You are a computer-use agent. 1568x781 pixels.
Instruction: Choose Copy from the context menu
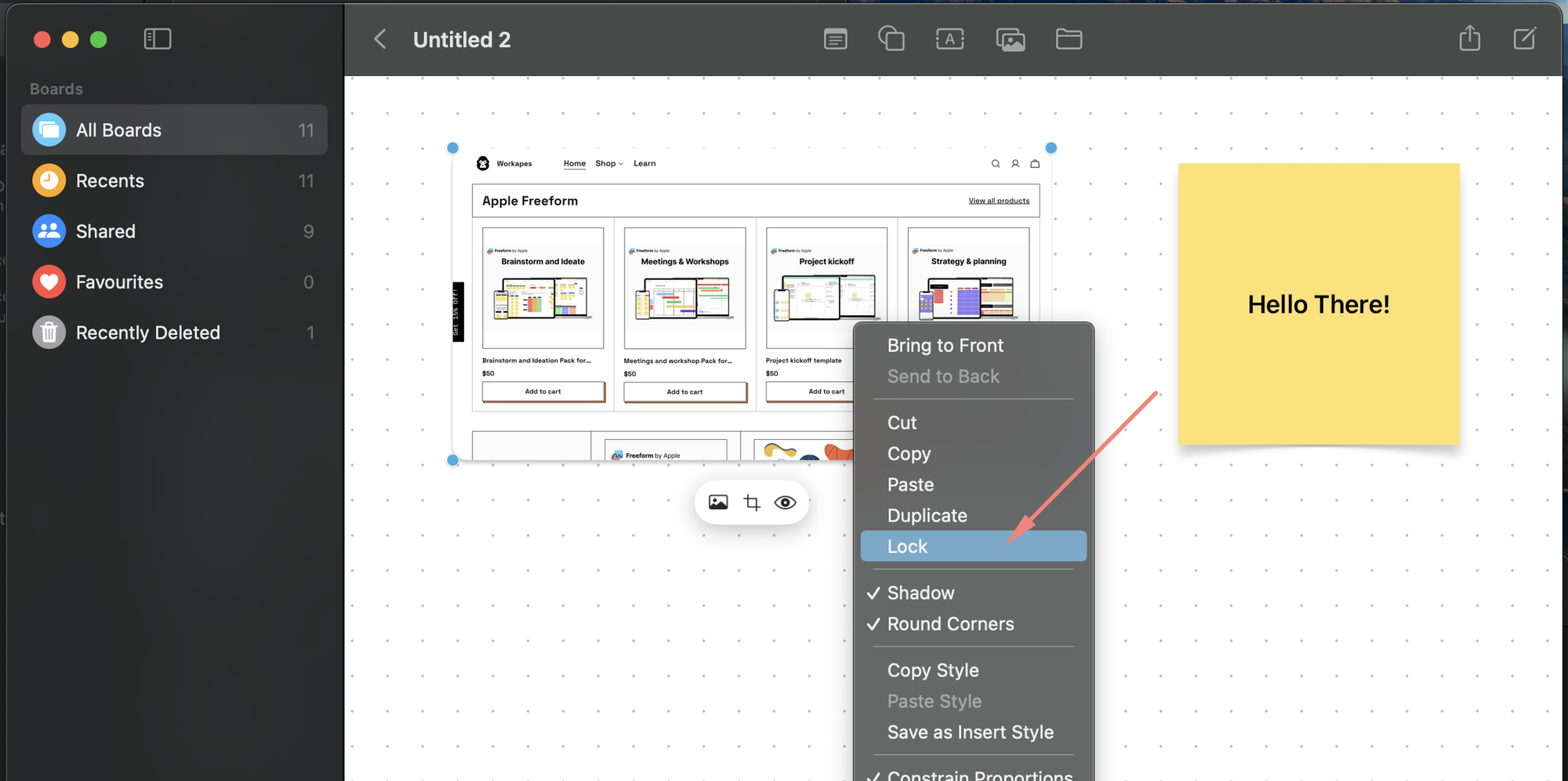coord(973,454)
